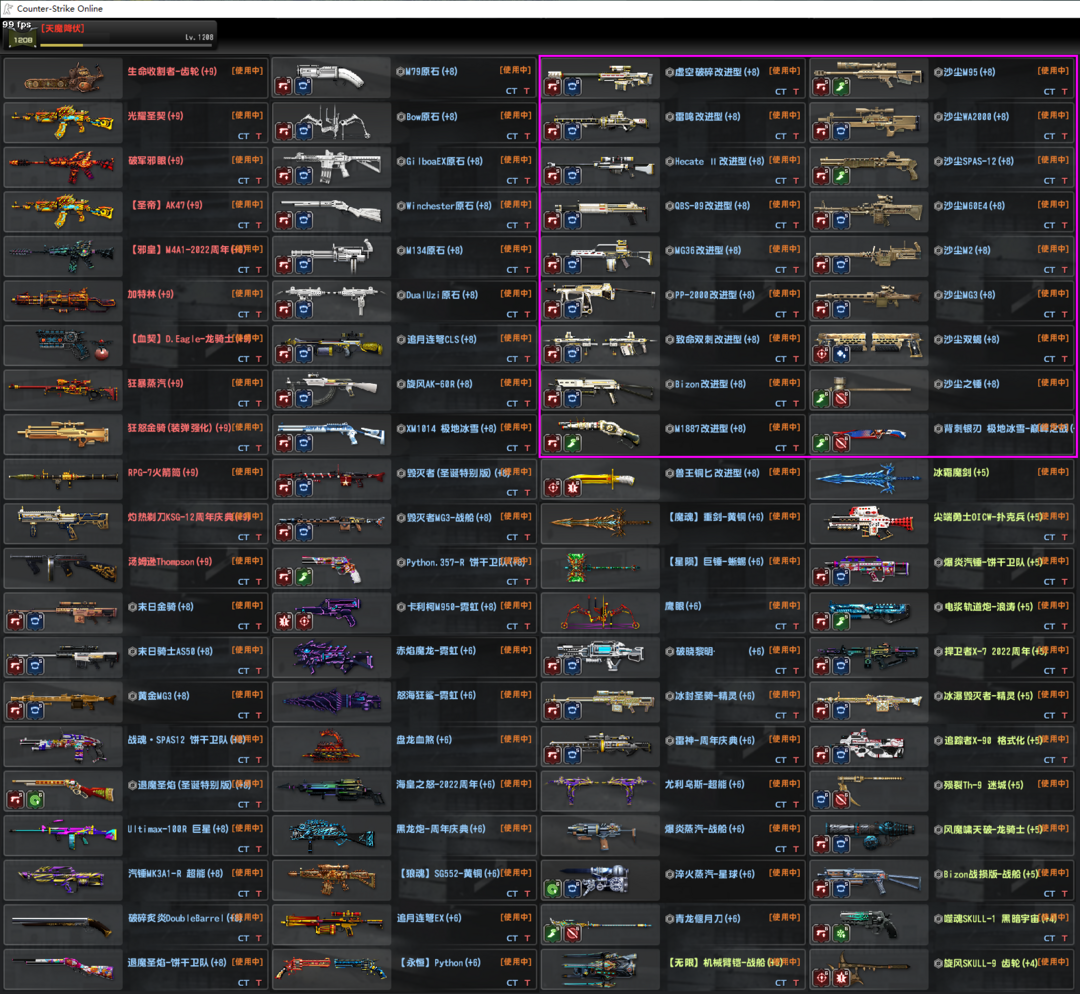This screenshot has width=1080, height=994.
Task: Click the Hecate II 改进型 (+8) name
Action: 719,161
